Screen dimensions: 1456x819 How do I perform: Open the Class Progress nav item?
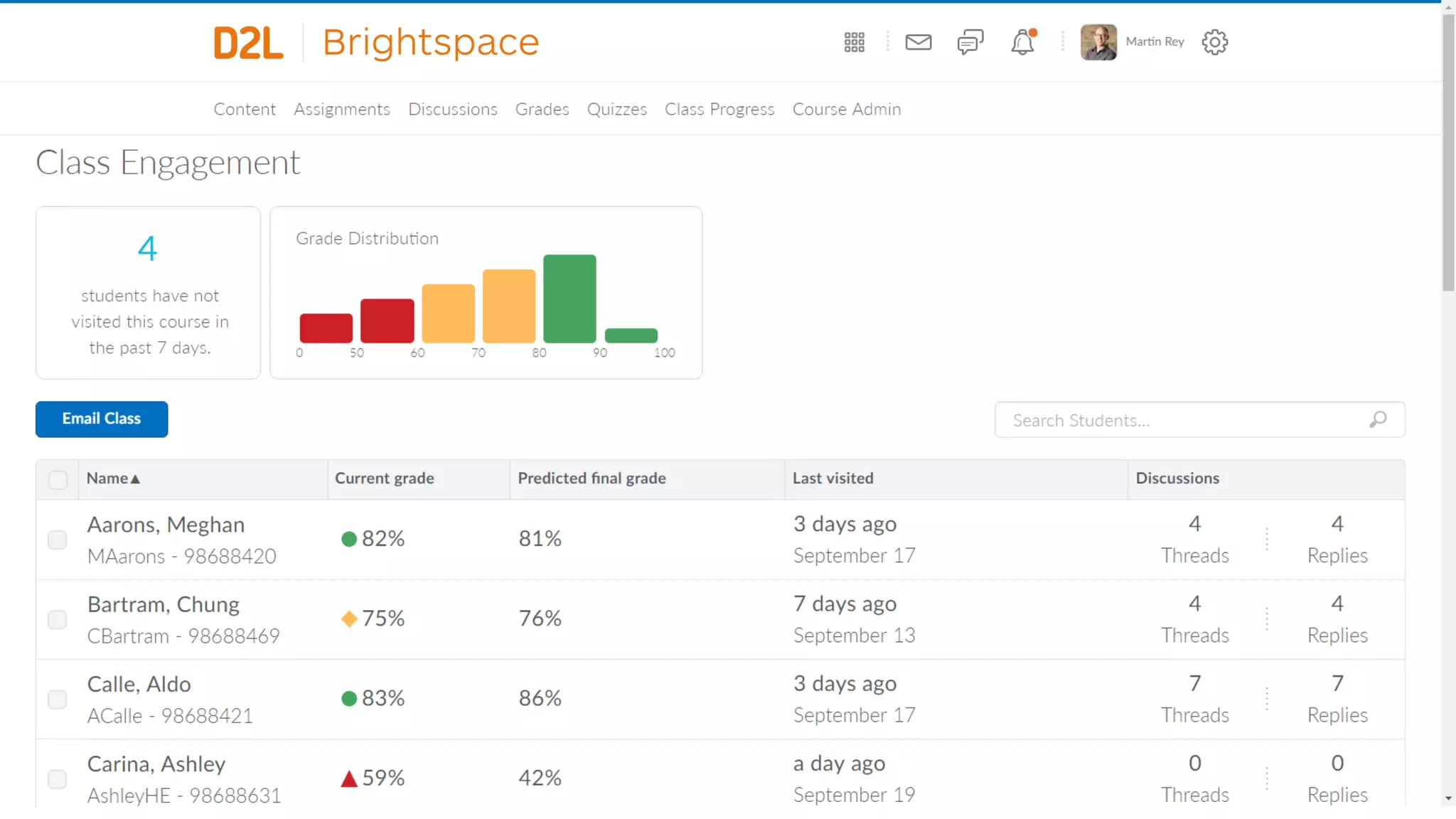[x=719, y=109]
